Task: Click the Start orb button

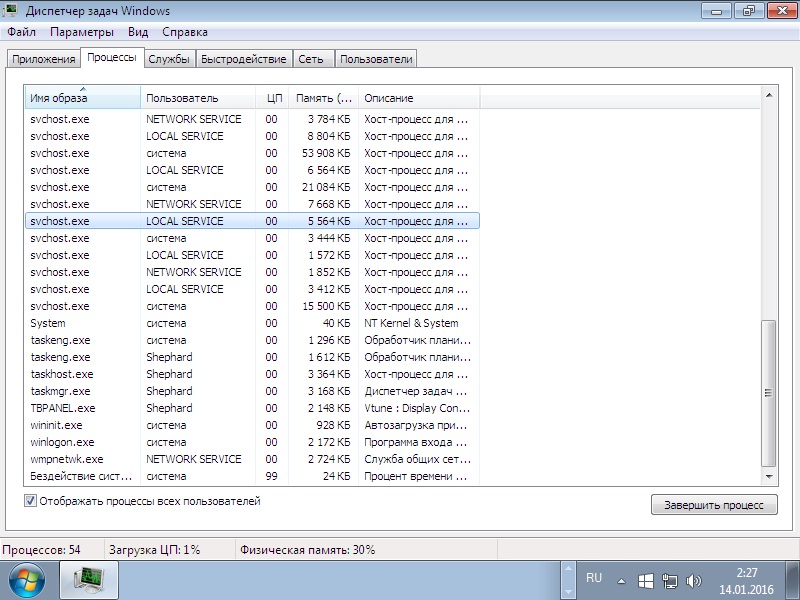Action: [x=27, y=581]
